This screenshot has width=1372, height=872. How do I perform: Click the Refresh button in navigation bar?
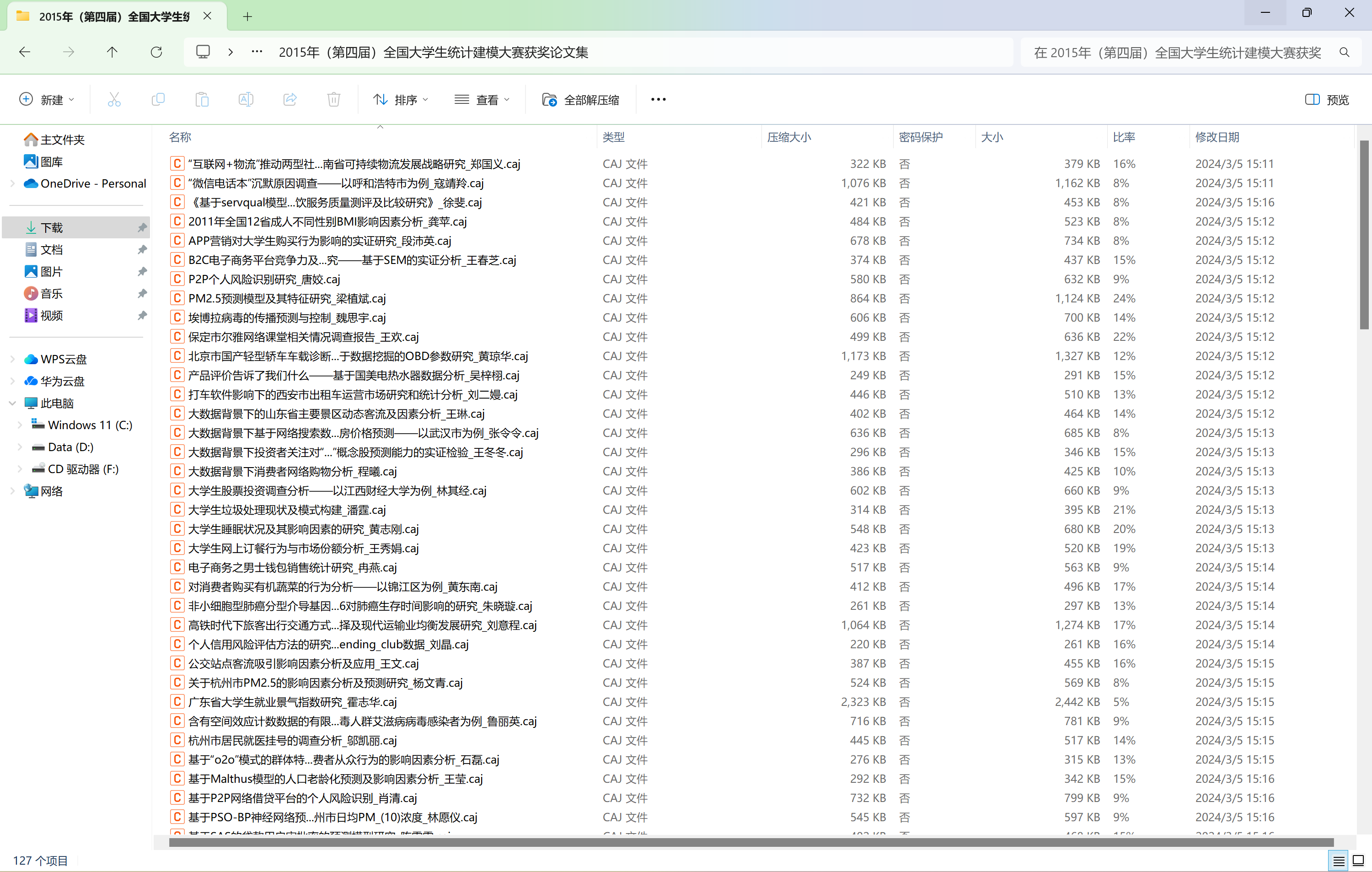click(156, 53)
